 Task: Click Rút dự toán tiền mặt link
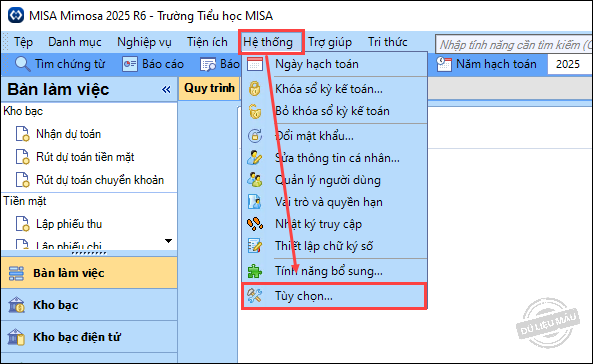(85, 157)
